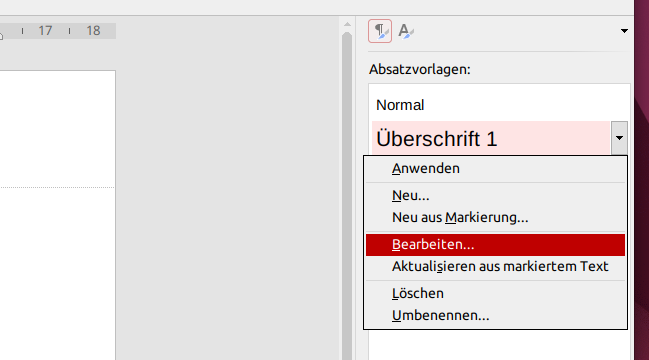Choose Neu... from the context menu

point(495,195)
